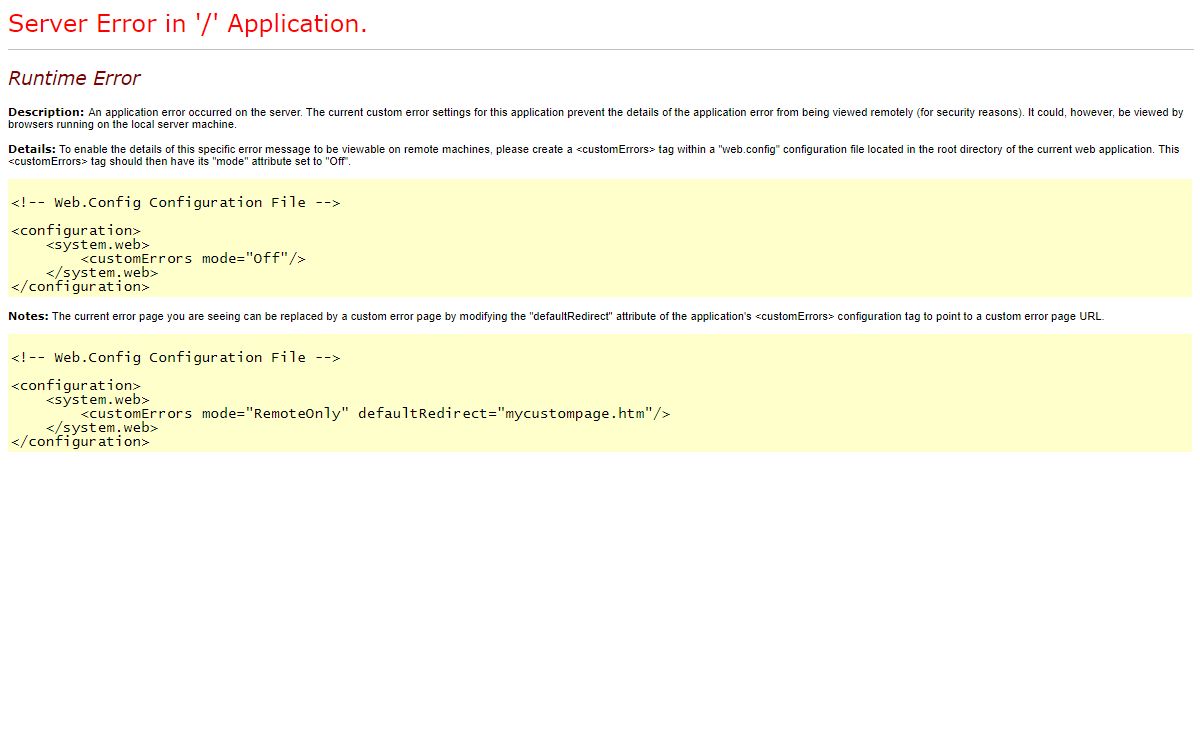Click the closing </configuration> tag in the first code block
1200x740 pixels.
point(80,286)
